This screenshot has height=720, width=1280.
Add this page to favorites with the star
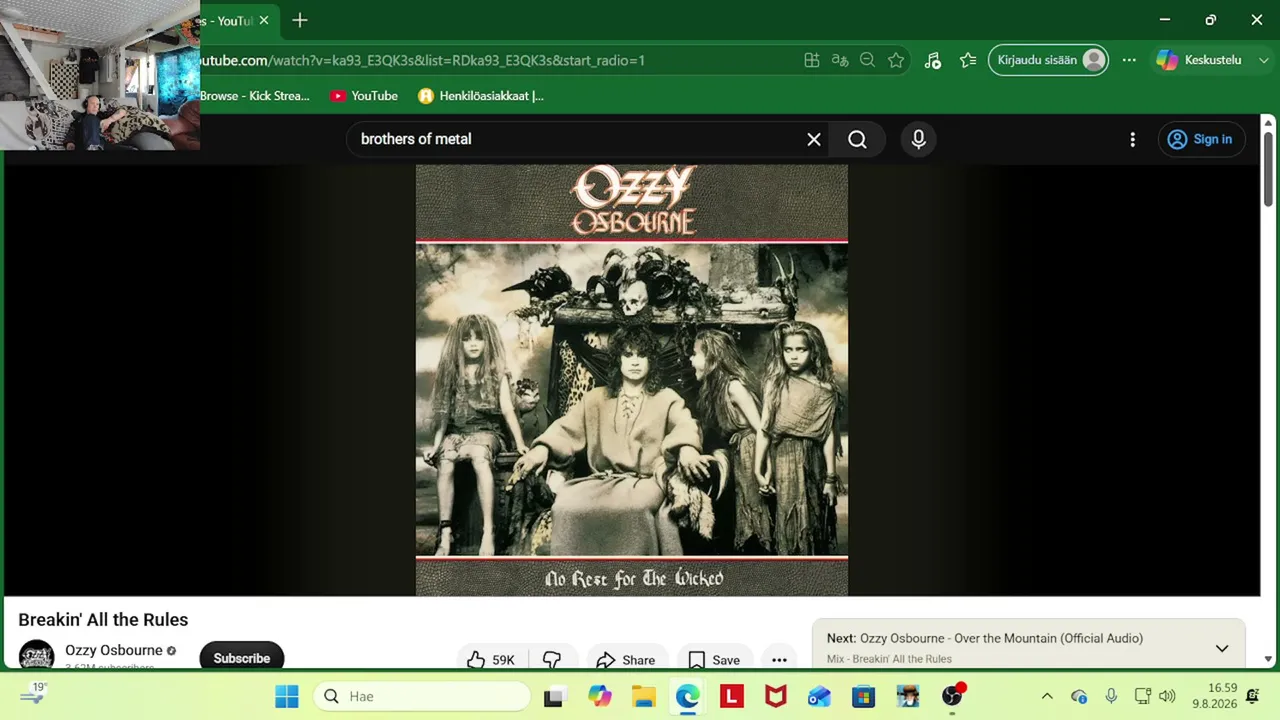click(x=896, y=60)
